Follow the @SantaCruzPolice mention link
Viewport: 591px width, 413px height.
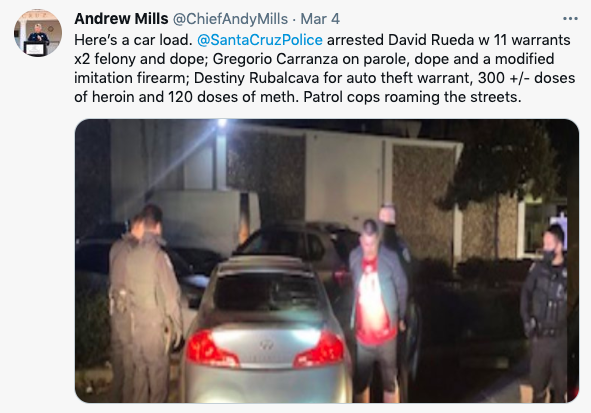coord(260,40)
